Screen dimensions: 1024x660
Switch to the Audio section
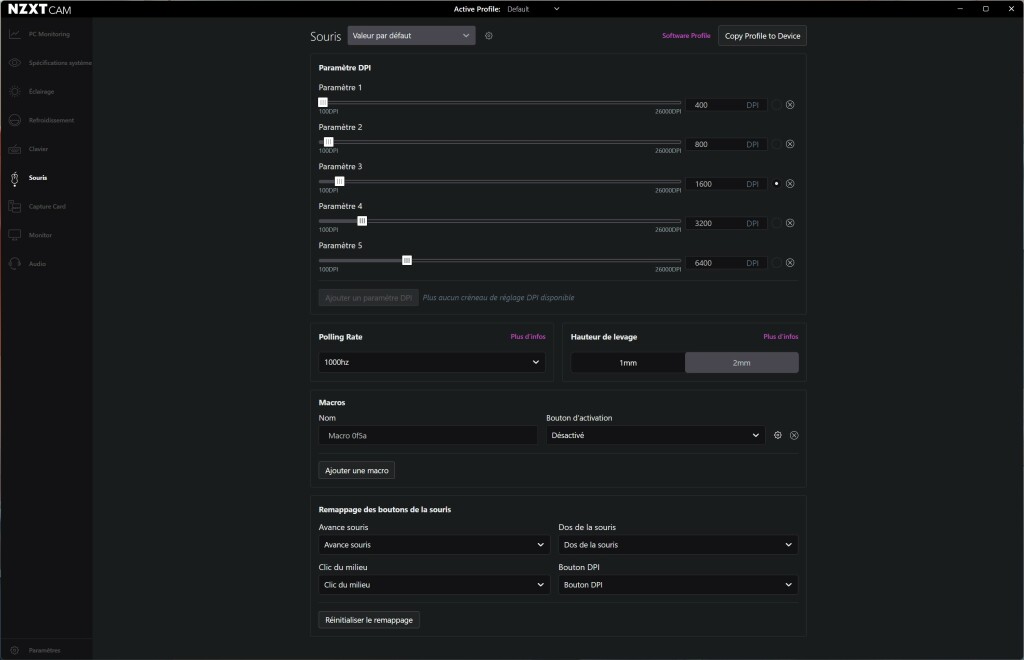(x=37, y=263)
